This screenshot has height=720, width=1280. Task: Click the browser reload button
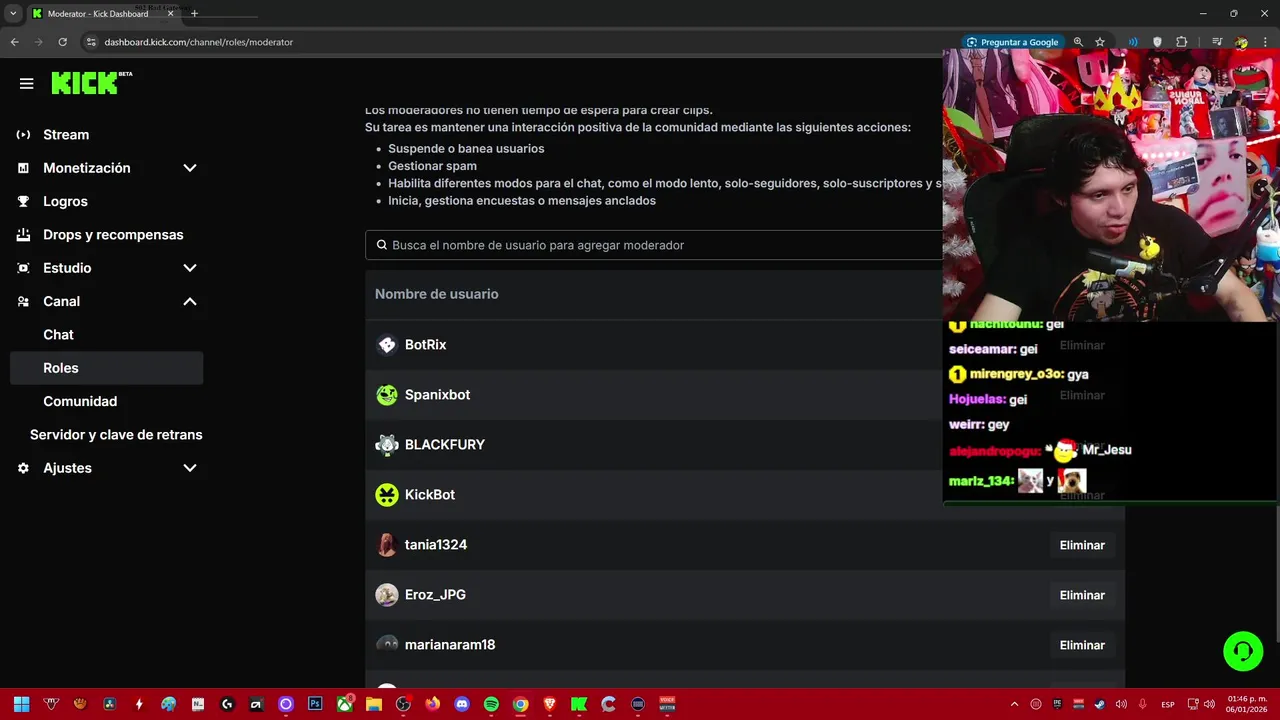coord(62,42)
